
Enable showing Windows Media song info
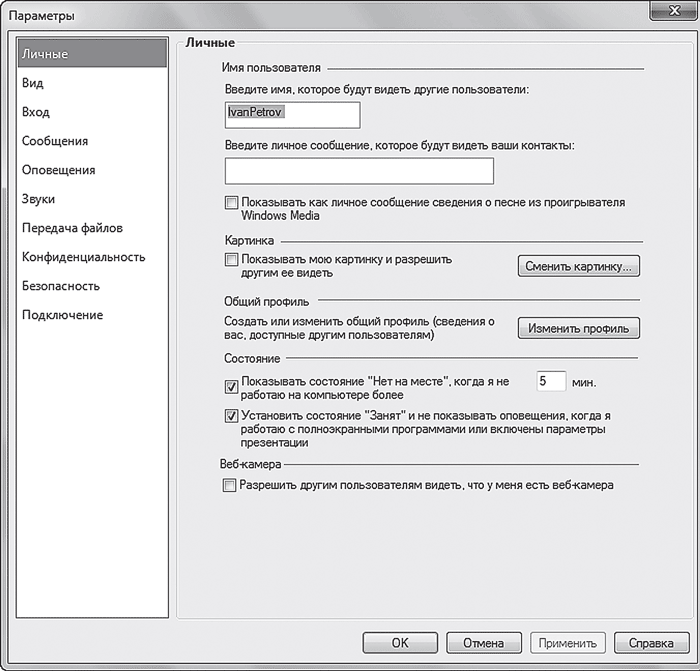coord(232,203)
